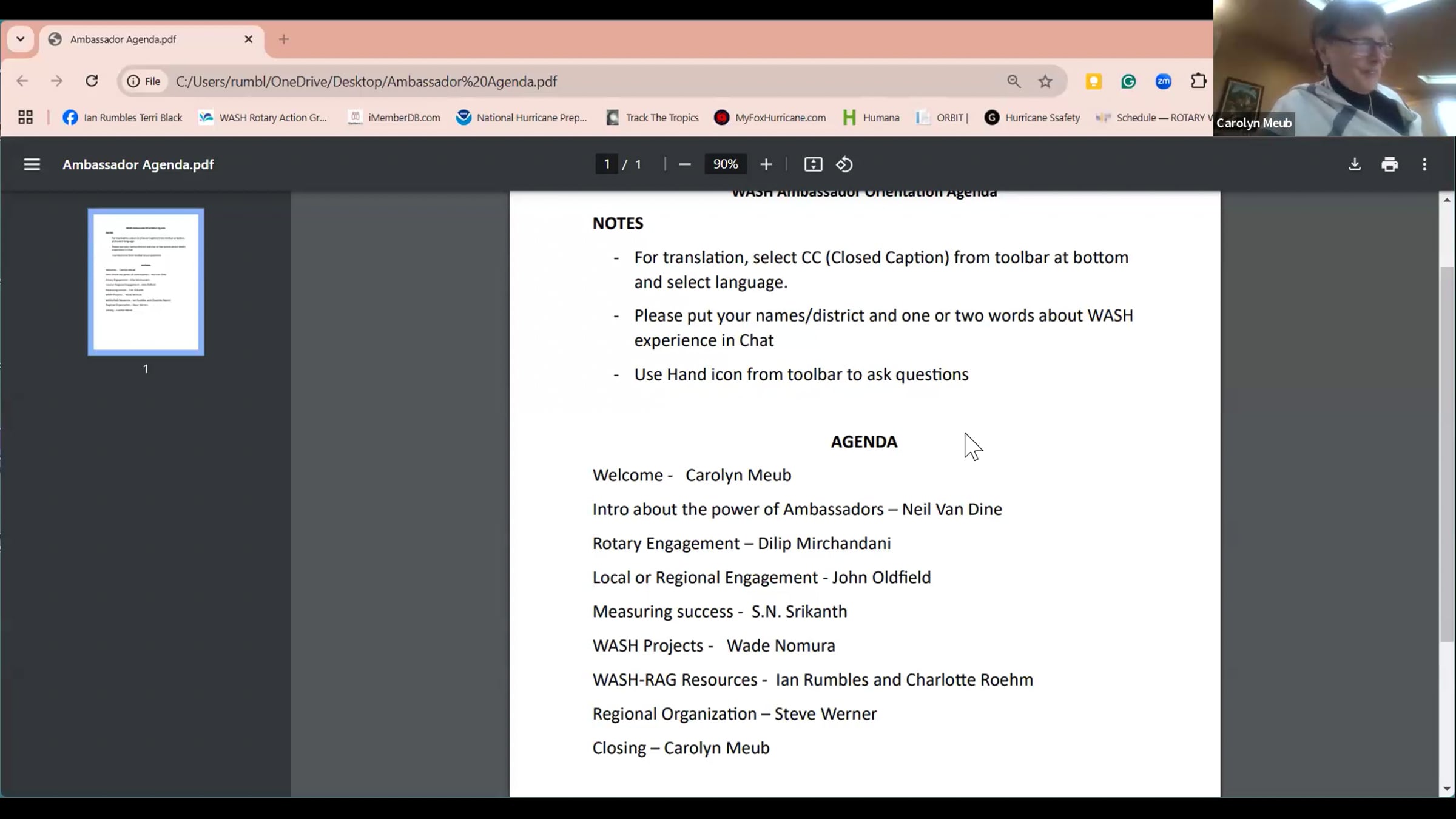Open the tab search dropdown arrow
The image size is (1456, 819).
tap(20, 39)
